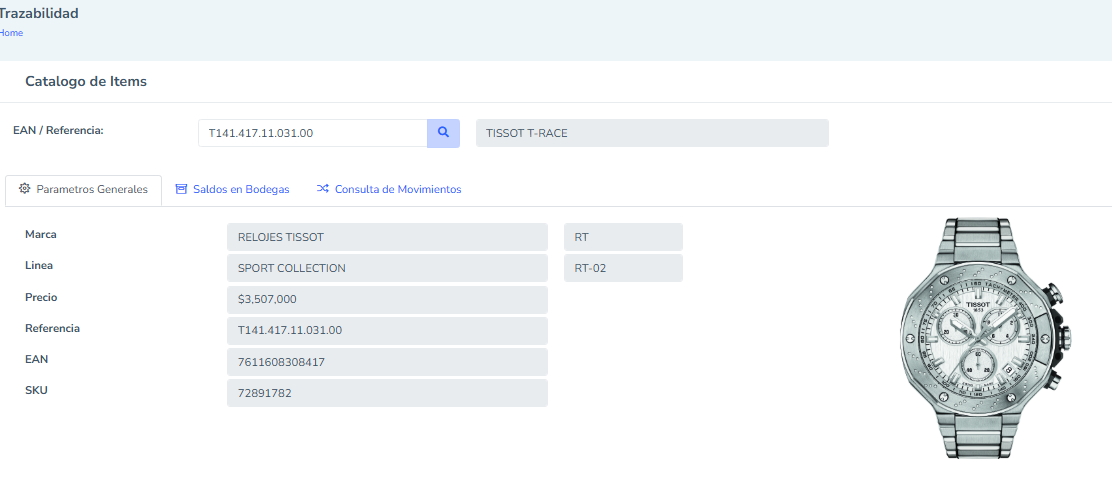Click the SKU field showing 72891782

(387, 393)
